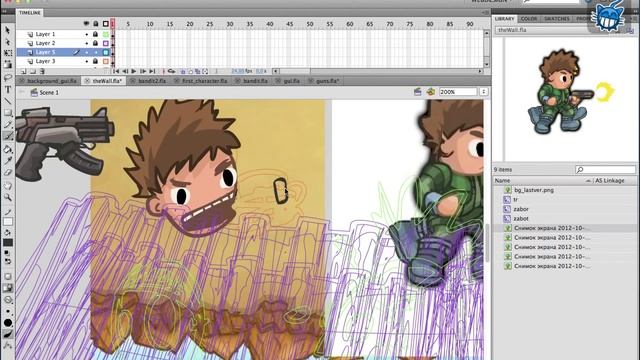This screenshot has width=640, height=360.
Task: Select the Eyedropper tool
Action: [8, 161]
